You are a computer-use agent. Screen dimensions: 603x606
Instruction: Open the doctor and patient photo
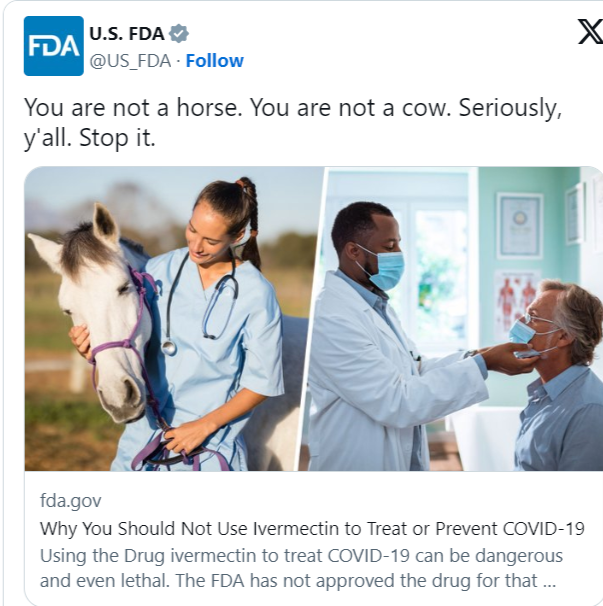[x=452, y=319]
